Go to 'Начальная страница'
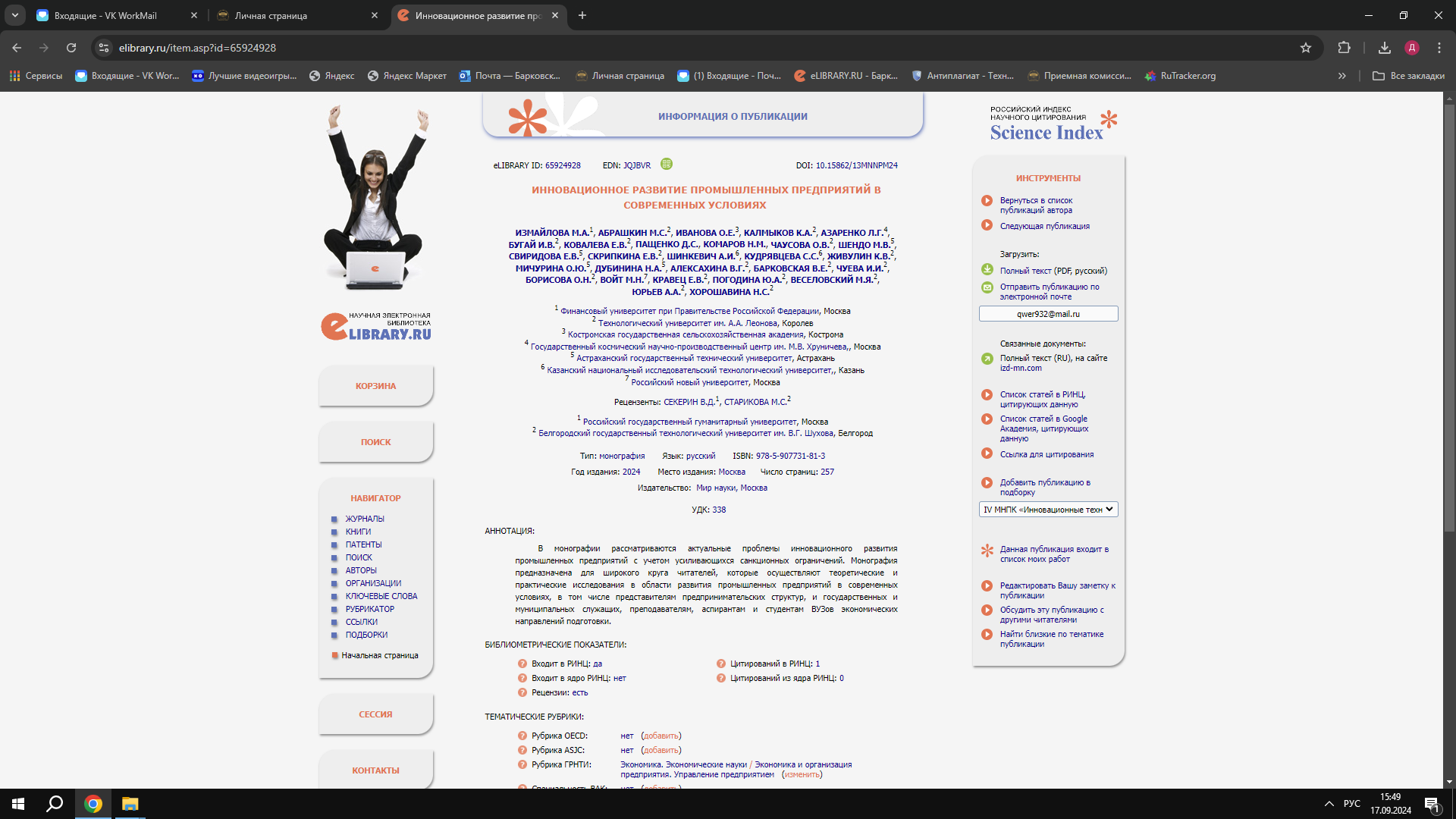This screenshot has height=819, width=1456. [380, 655]
